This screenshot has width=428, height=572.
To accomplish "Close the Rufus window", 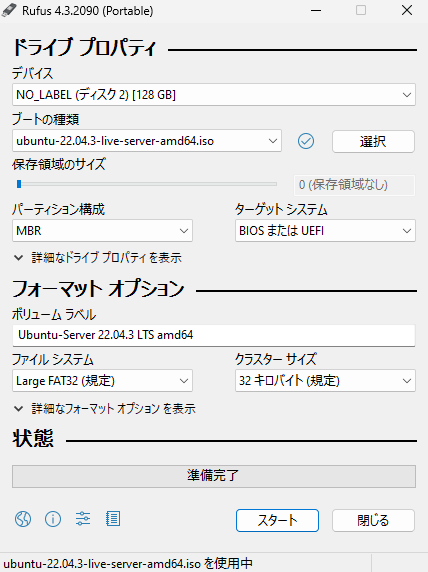I will pos(407,10).
